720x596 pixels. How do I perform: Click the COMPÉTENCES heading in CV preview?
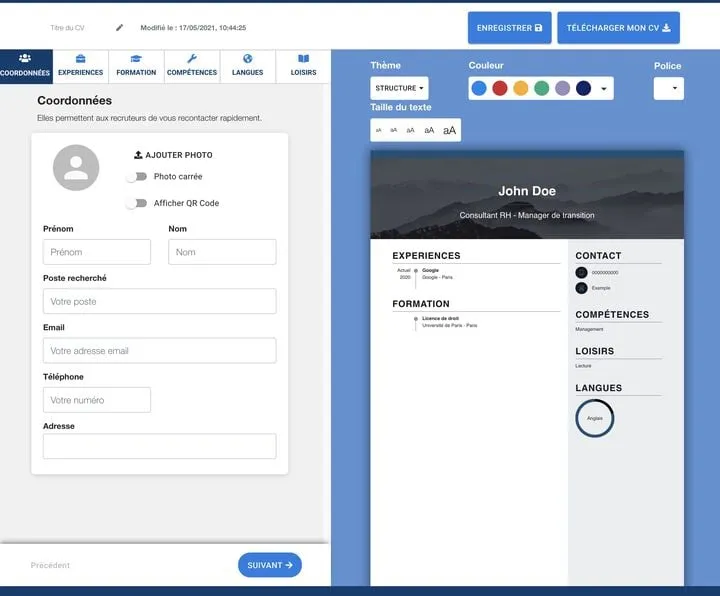(612, 315)
